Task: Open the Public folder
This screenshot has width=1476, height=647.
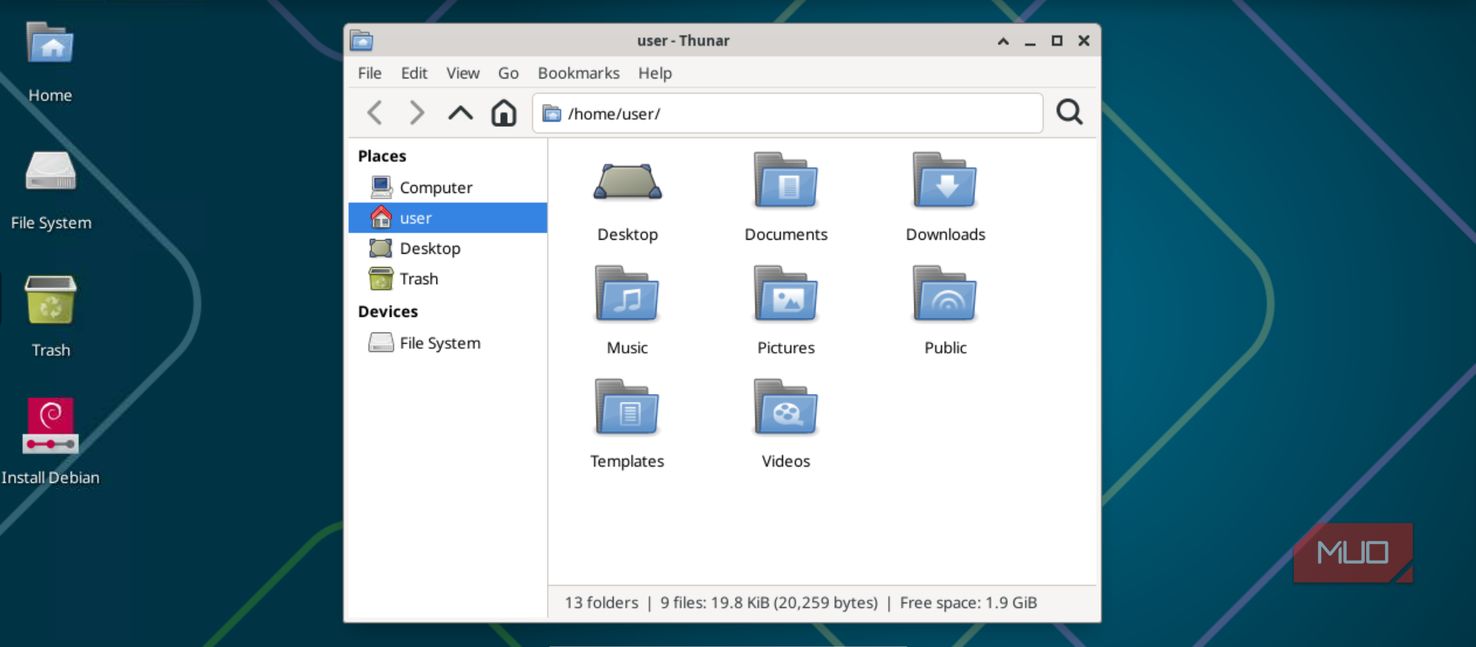Action: [945, 294]
